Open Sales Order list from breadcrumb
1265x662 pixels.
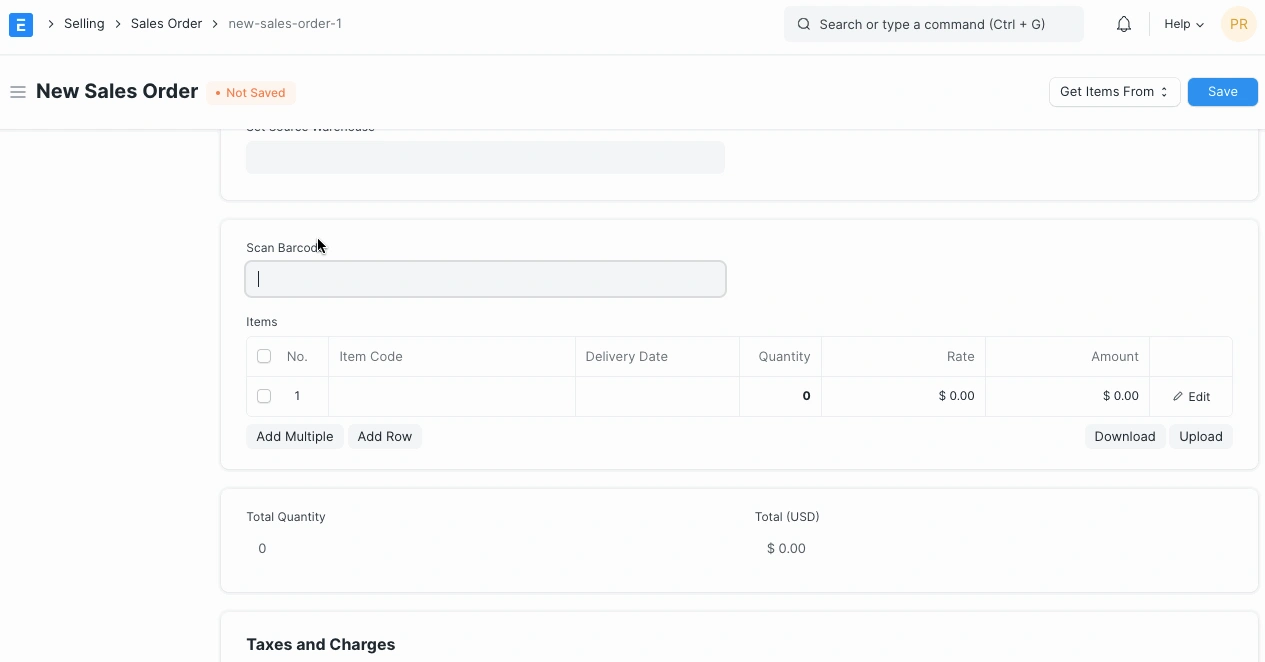coord(166,23)
